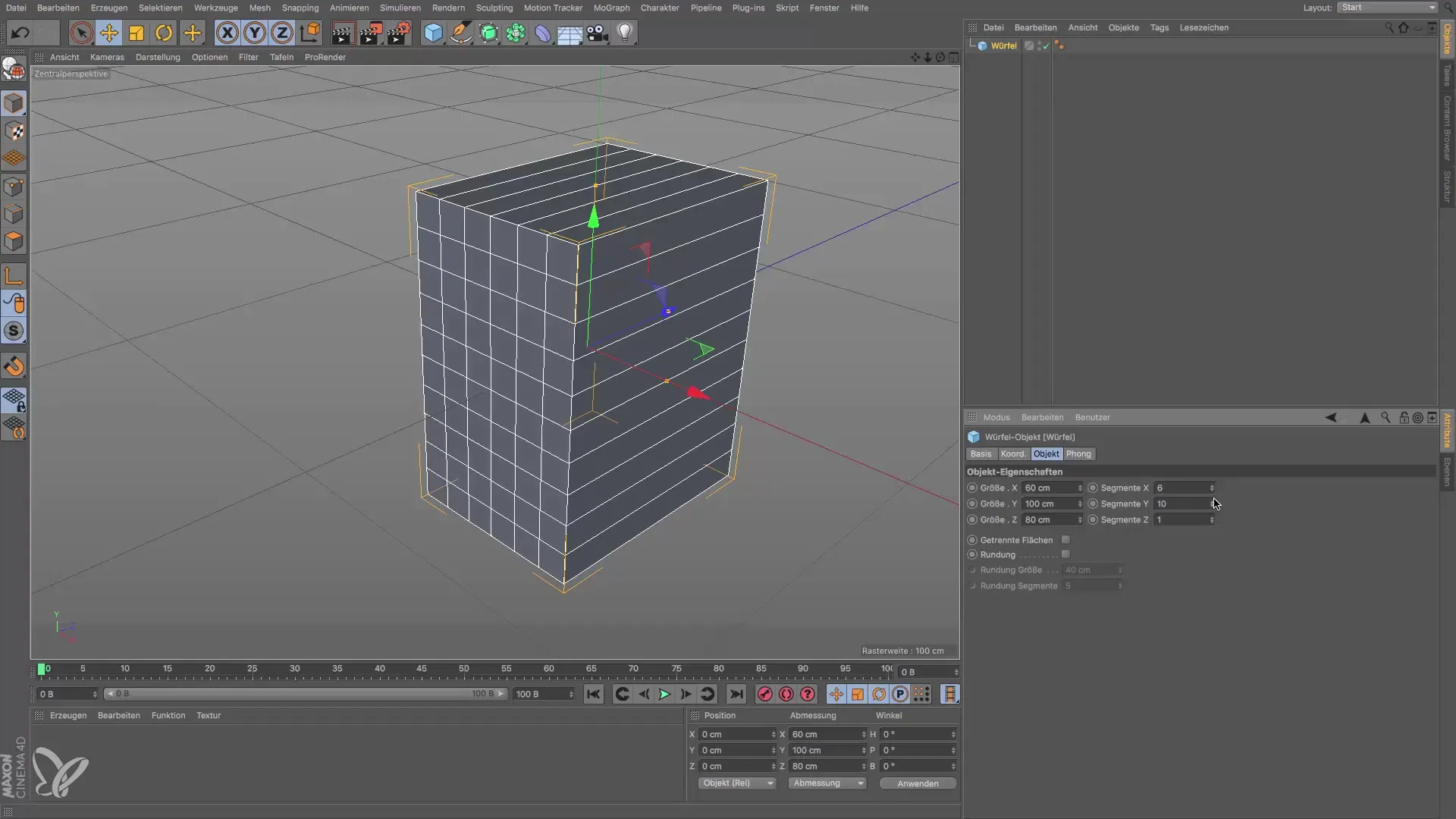Open the Abmessung dropdown

coord(827,783)
